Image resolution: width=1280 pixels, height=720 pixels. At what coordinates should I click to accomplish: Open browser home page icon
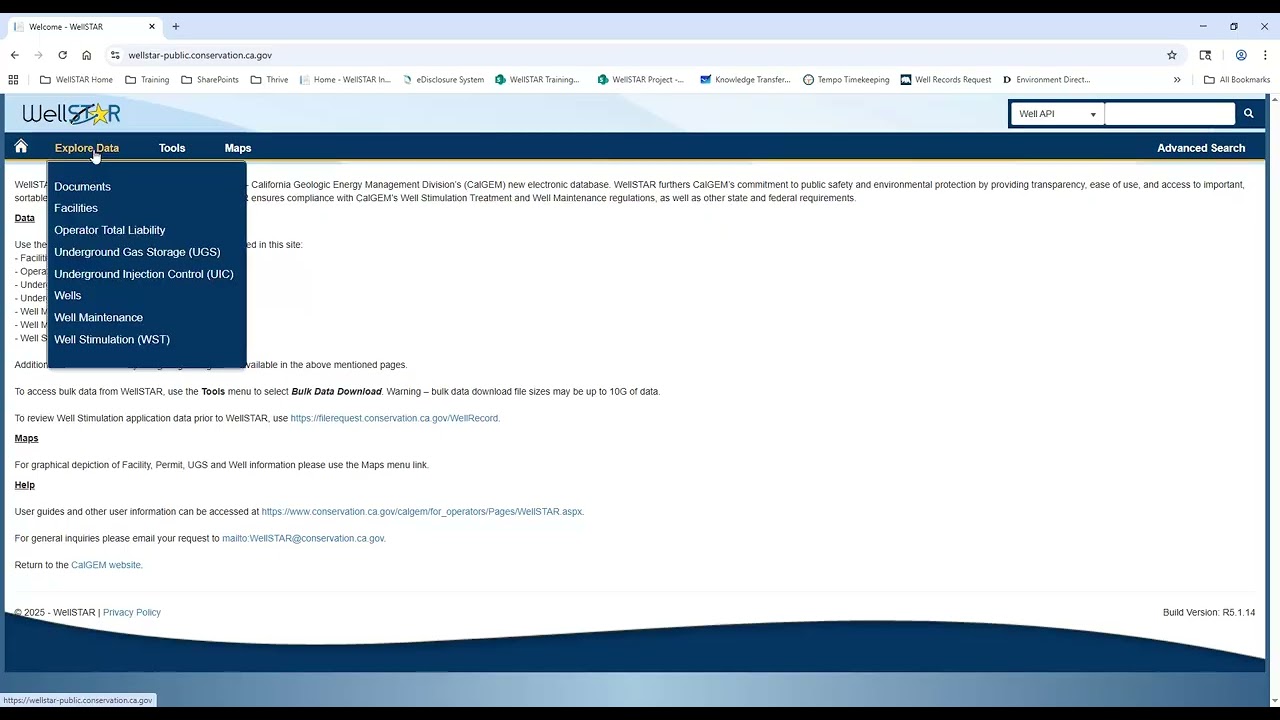click(x=86, y=55)
